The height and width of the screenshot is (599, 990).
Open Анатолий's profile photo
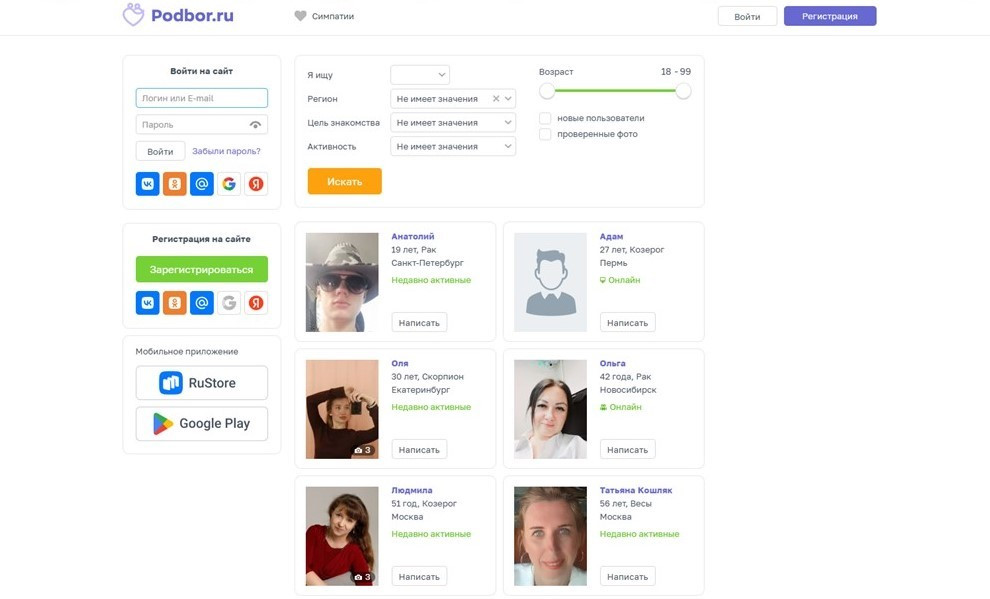click(342, 282)
